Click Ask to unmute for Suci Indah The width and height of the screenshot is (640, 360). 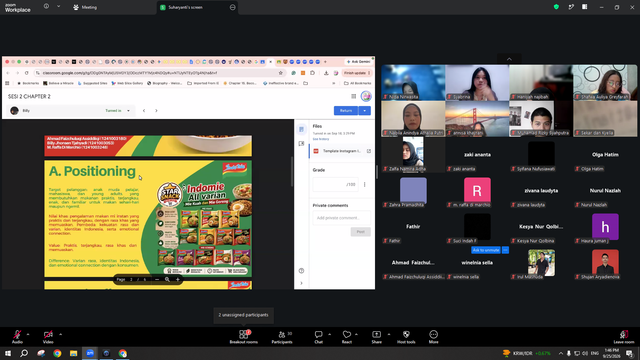coord(486,250)
